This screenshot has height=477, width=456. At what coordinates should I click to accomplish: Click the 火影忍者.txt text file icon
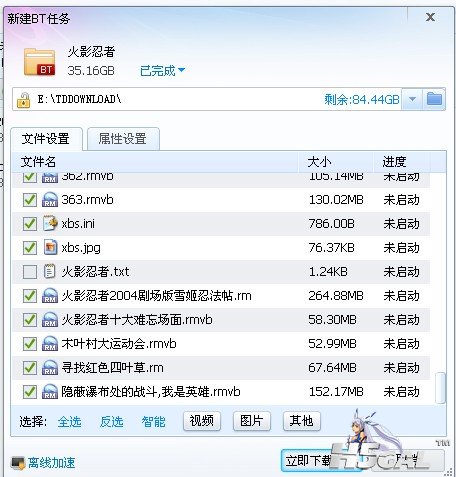pos(50,271)
